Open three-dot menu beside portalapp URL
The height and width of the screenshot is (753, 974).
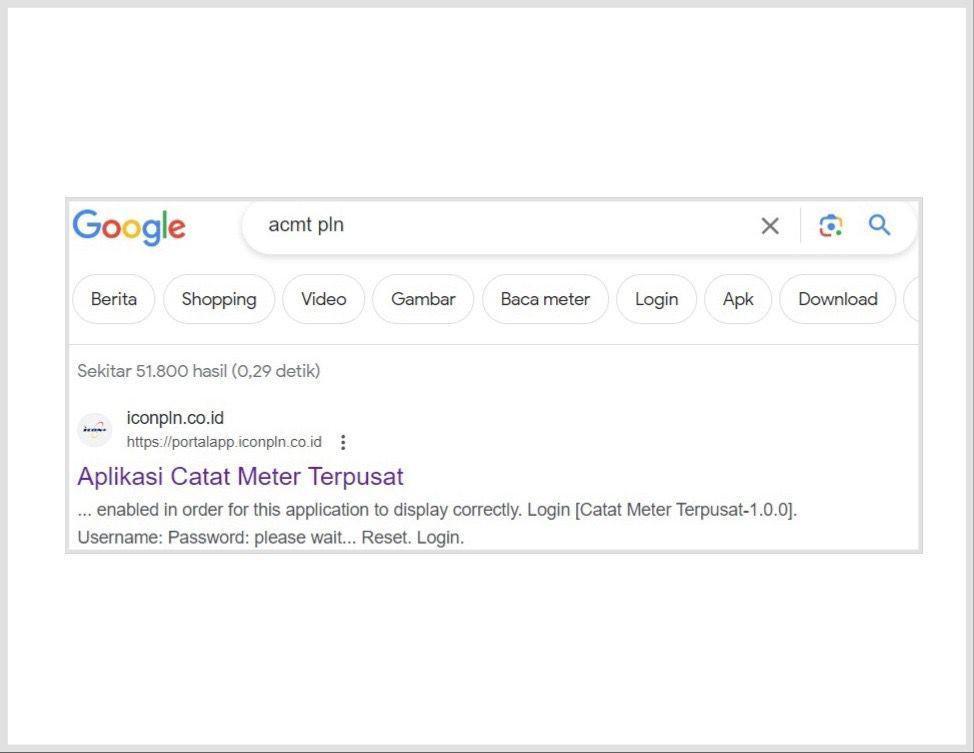[x=343, y=442]
